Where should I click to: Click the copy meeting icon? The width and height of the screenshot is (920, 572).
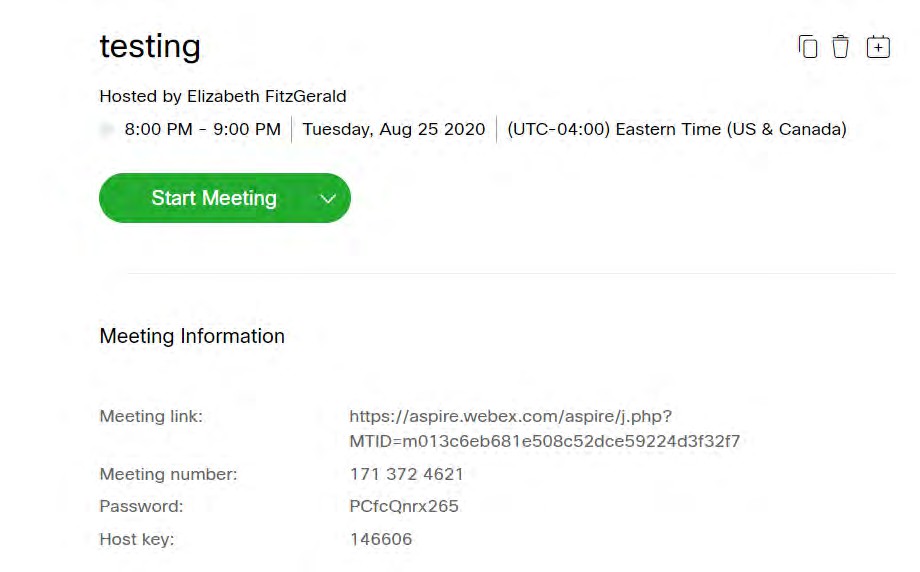(x=808, y=47)
